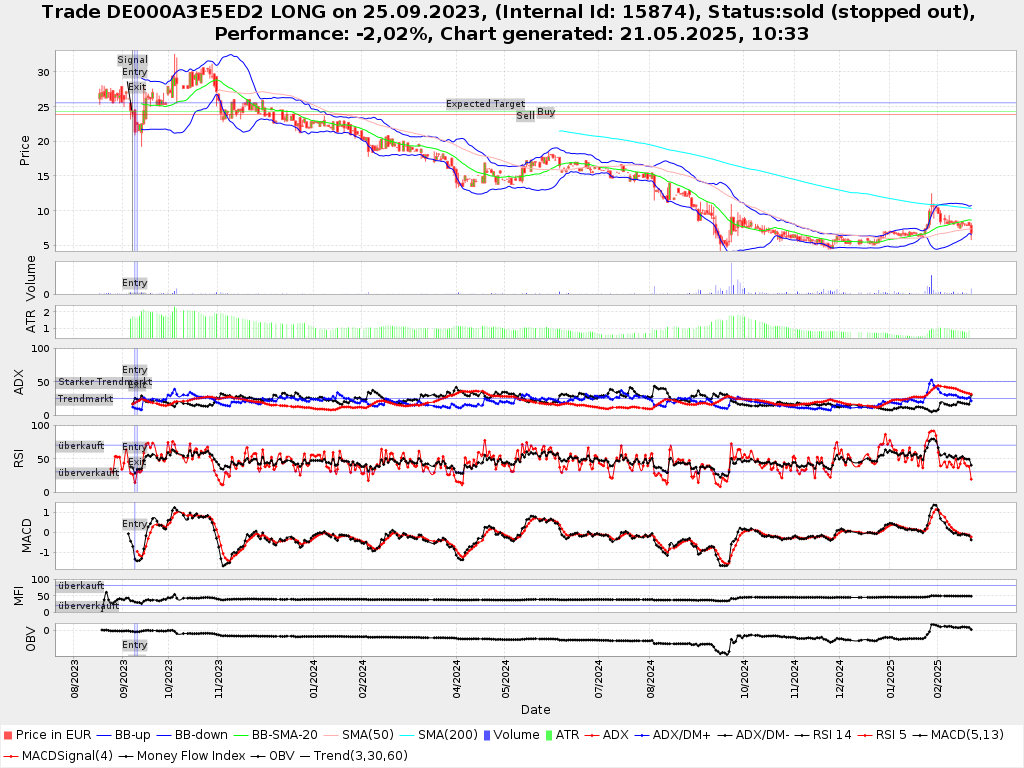1024x768 pixels.
Task: Click the Sell annotation on price chart
Action: pyautogui.click(x=525, y=116)
